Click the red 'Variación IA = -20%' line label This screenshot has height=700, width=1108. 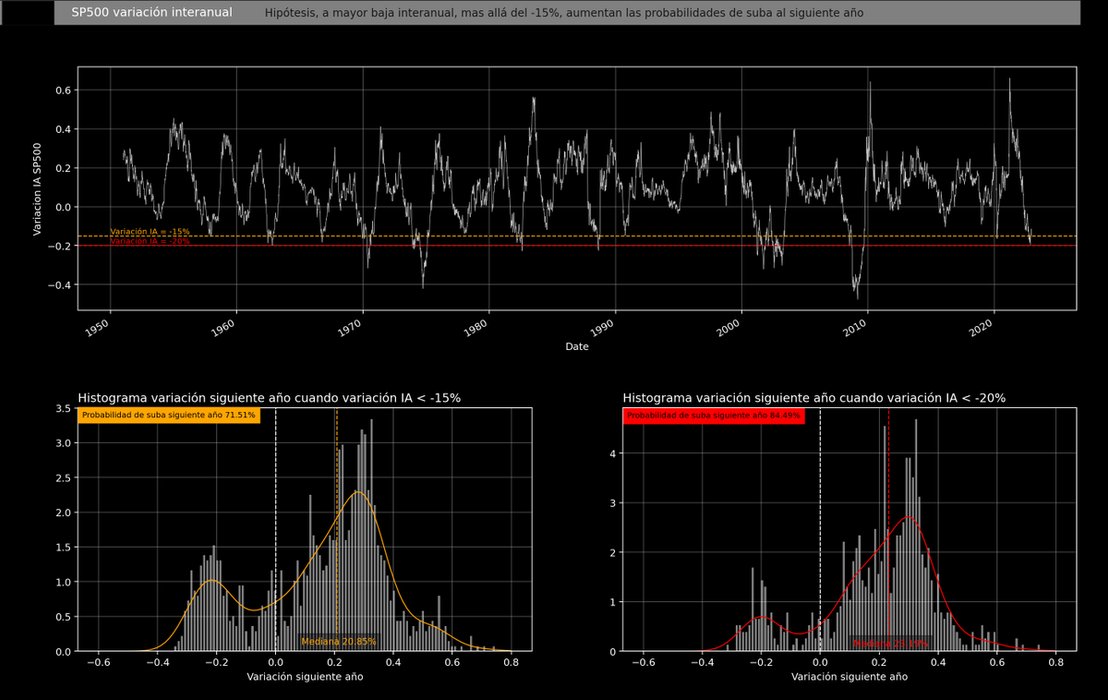(150, 242)
